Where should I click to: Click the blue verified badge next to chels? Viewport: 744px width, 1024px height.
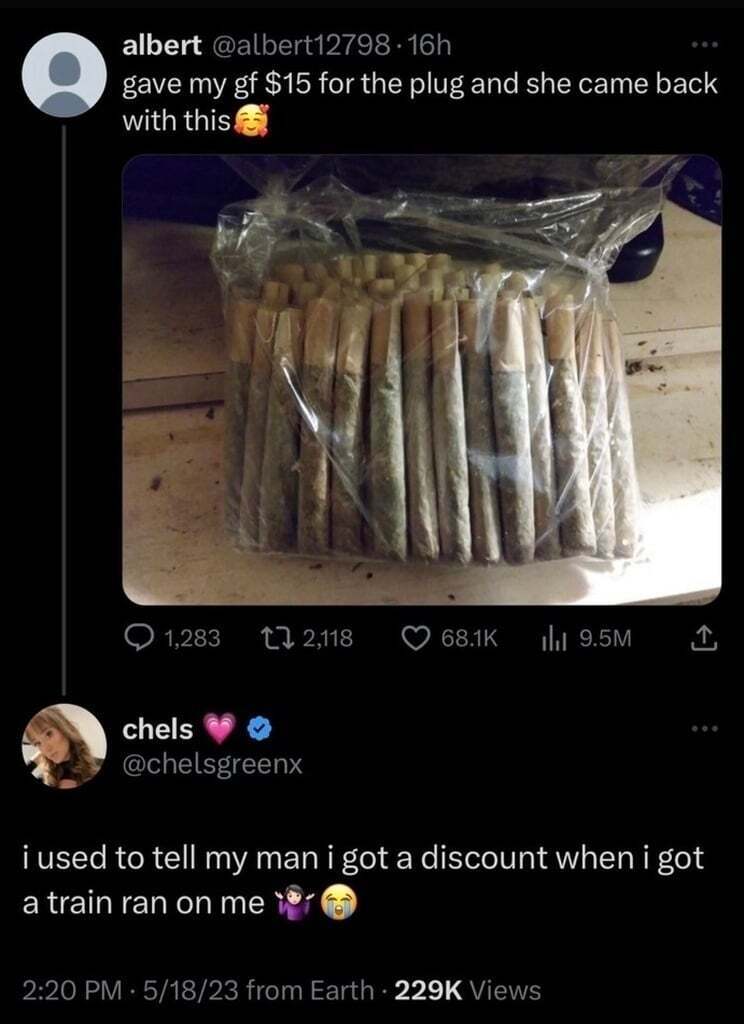click(x=260, y=729)
